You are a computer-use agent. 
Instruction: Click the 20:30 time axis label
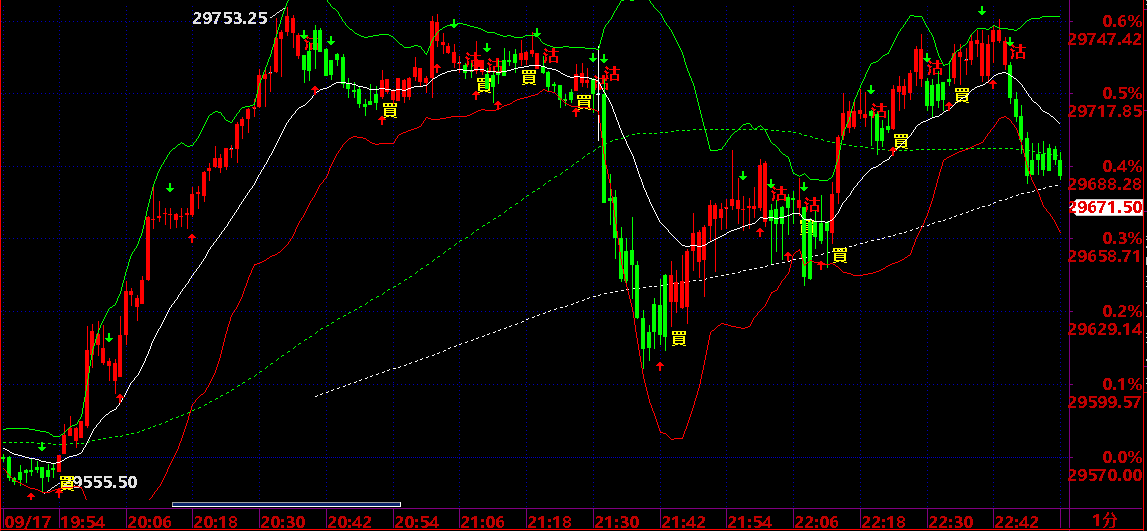281,521
